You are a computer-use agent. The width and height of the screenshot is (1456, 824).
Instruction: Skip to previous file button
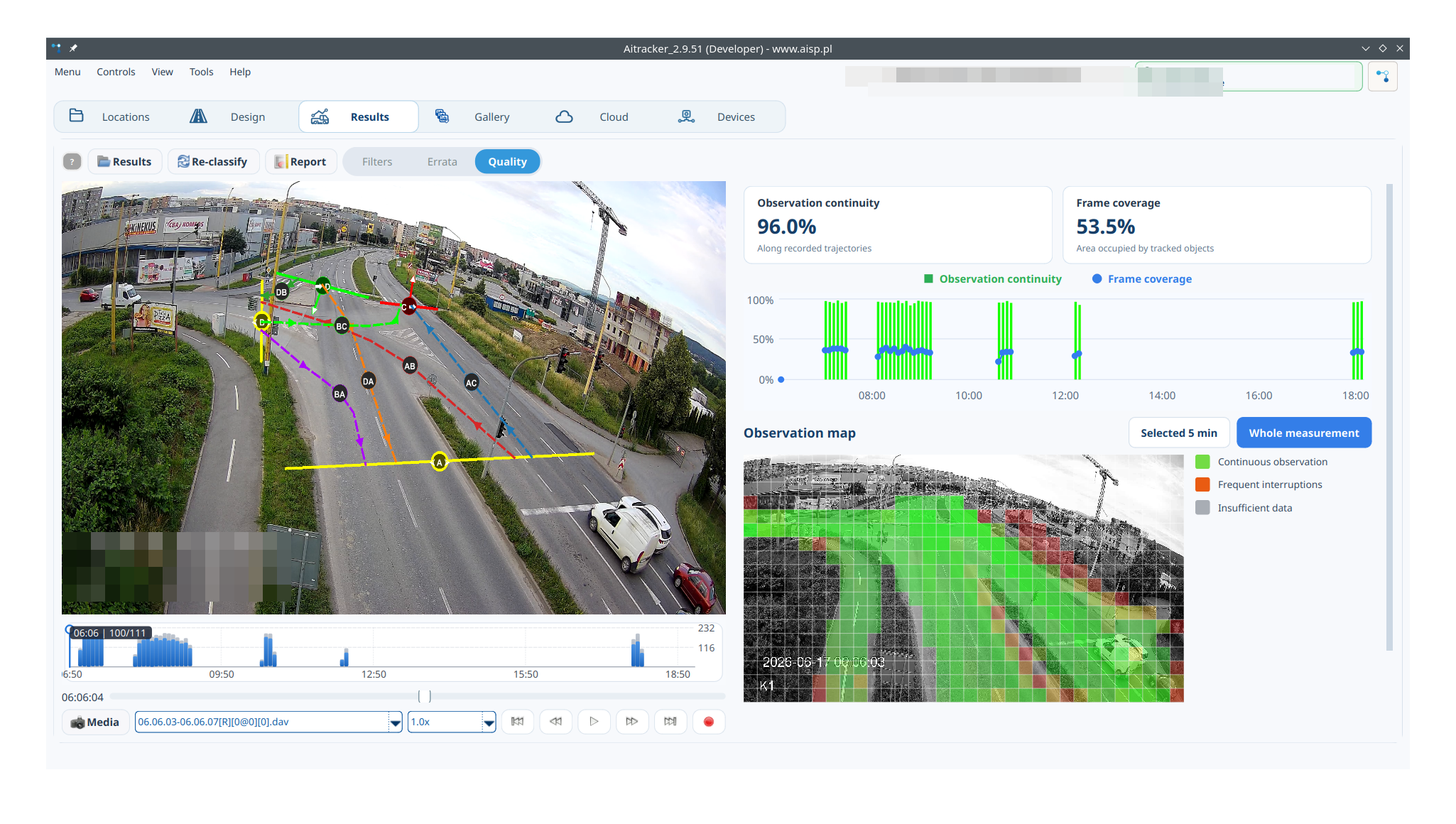[x=518, y=722]
